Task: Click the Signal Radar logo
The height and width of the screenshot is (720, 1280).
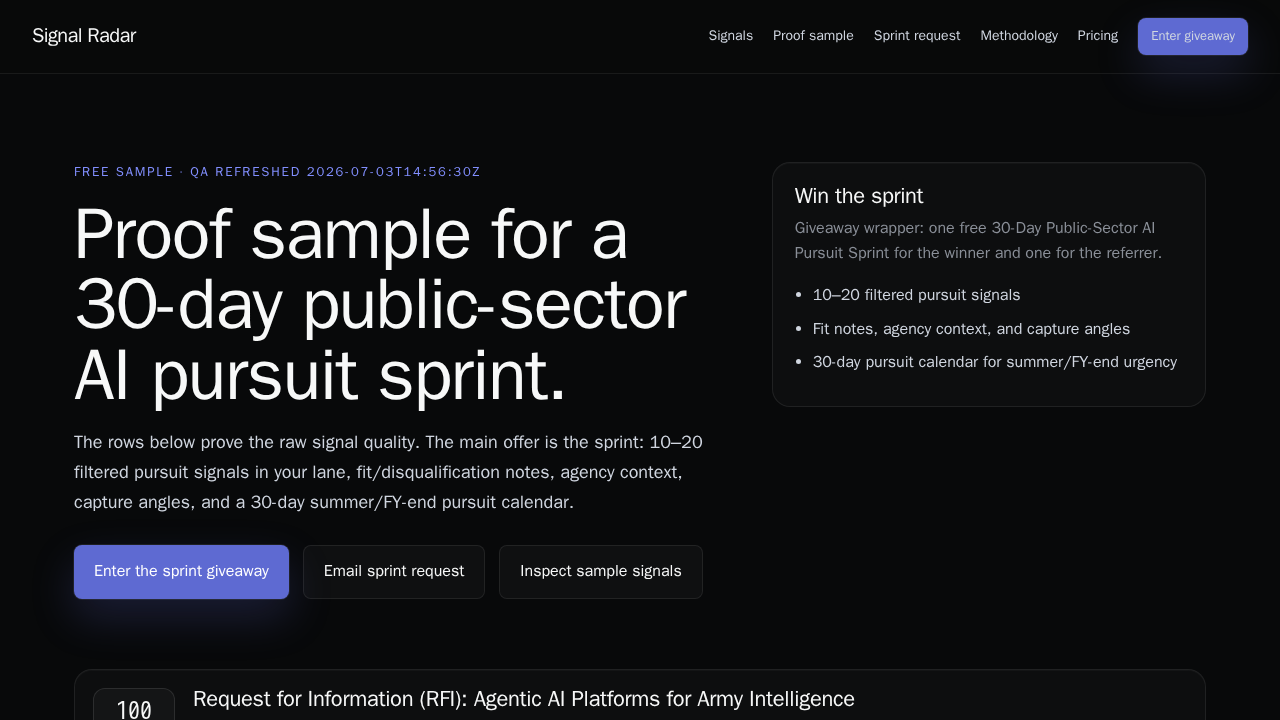Action: tap(84, 36)
